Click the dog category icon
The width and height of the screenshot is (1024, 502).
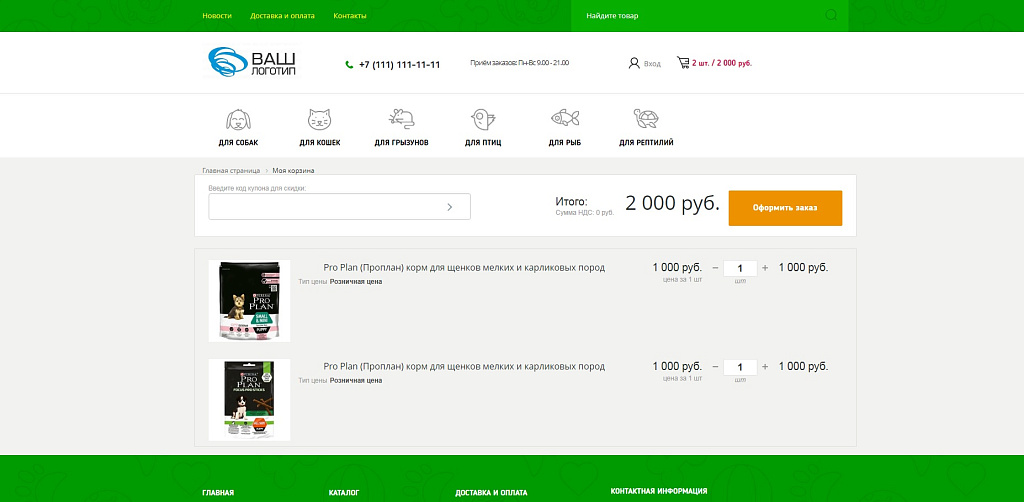[238, 119]
